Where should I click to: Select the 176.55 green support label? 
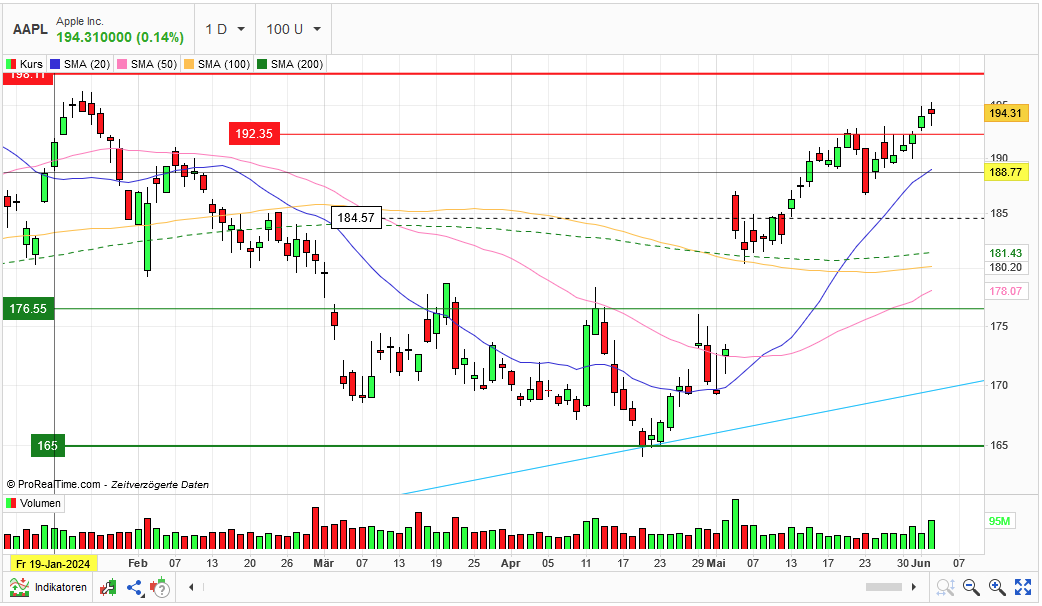(x=29, y=309)
